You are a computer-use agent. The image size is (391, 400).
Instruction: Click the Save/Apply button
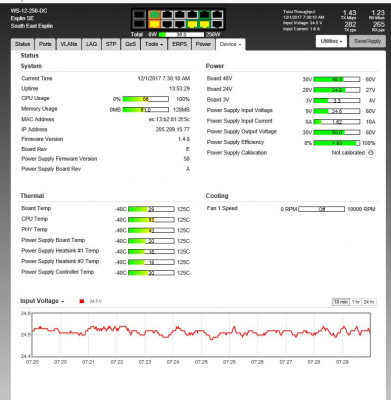coord(367,41)
